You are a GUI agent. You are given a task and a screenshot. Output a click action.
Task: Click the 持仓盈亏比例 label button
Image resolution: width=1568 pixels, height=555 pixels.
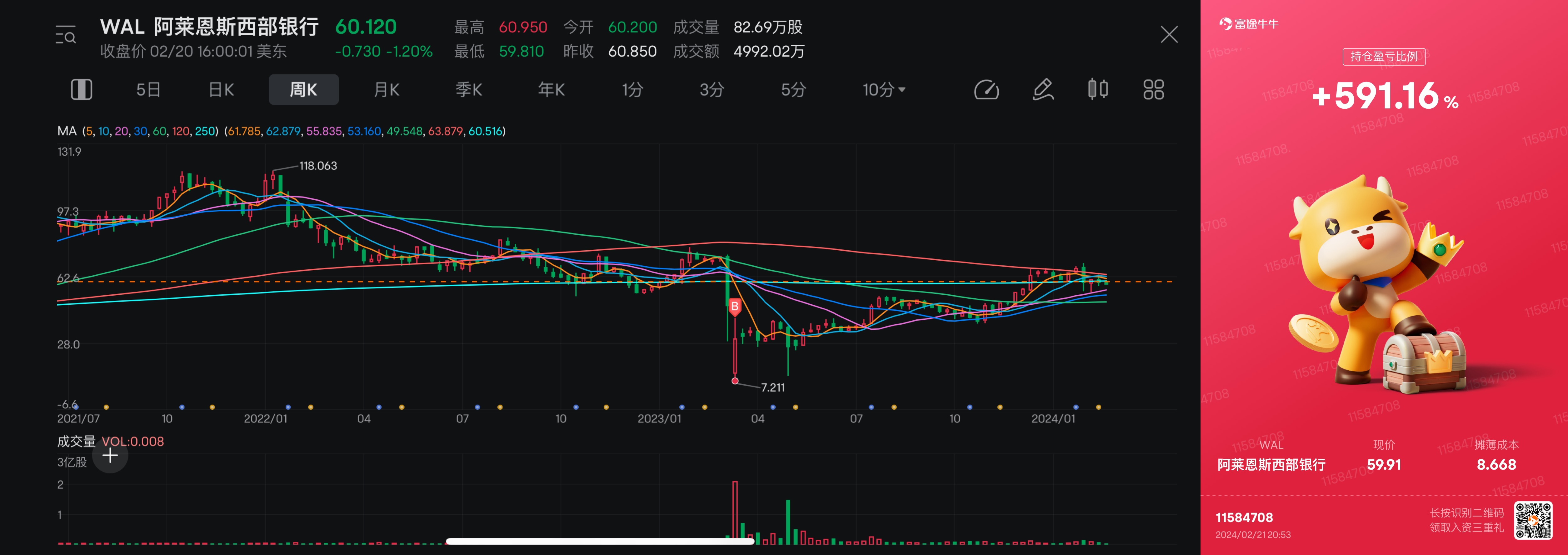point(1384,57)
